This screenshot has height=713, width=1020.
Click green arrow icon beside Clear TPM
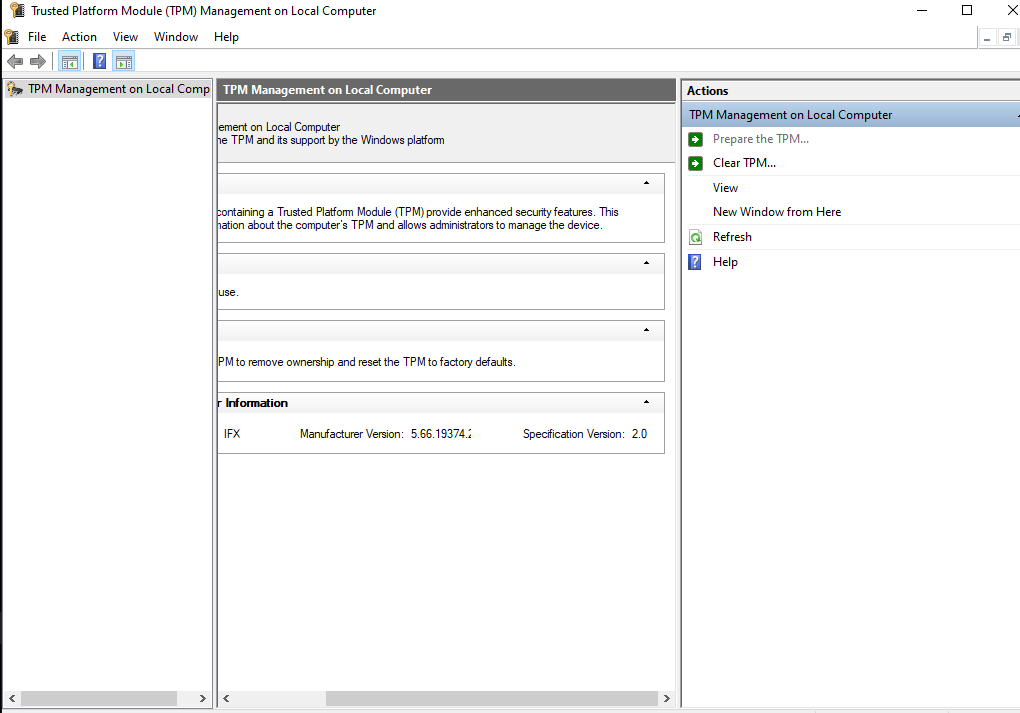coord(695,163)
